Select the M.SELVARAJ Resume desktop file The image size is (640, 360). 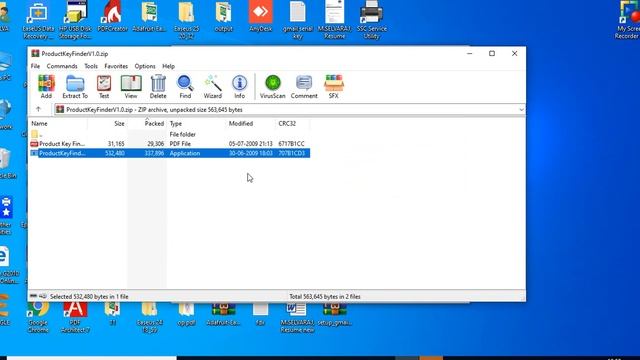tap(335, 20)
